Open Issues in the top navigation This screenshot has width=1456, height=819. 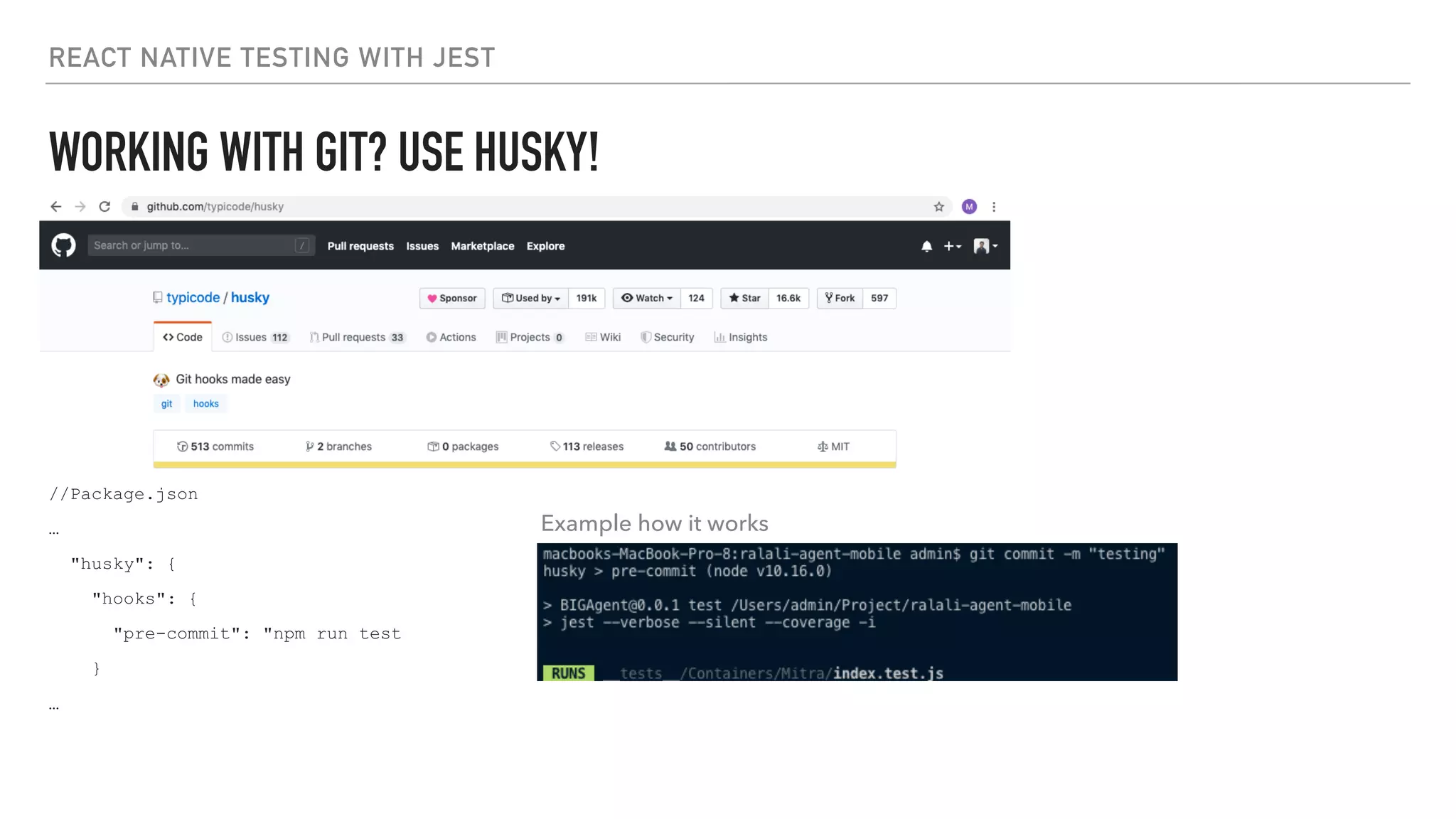click(x=422, y=246)
